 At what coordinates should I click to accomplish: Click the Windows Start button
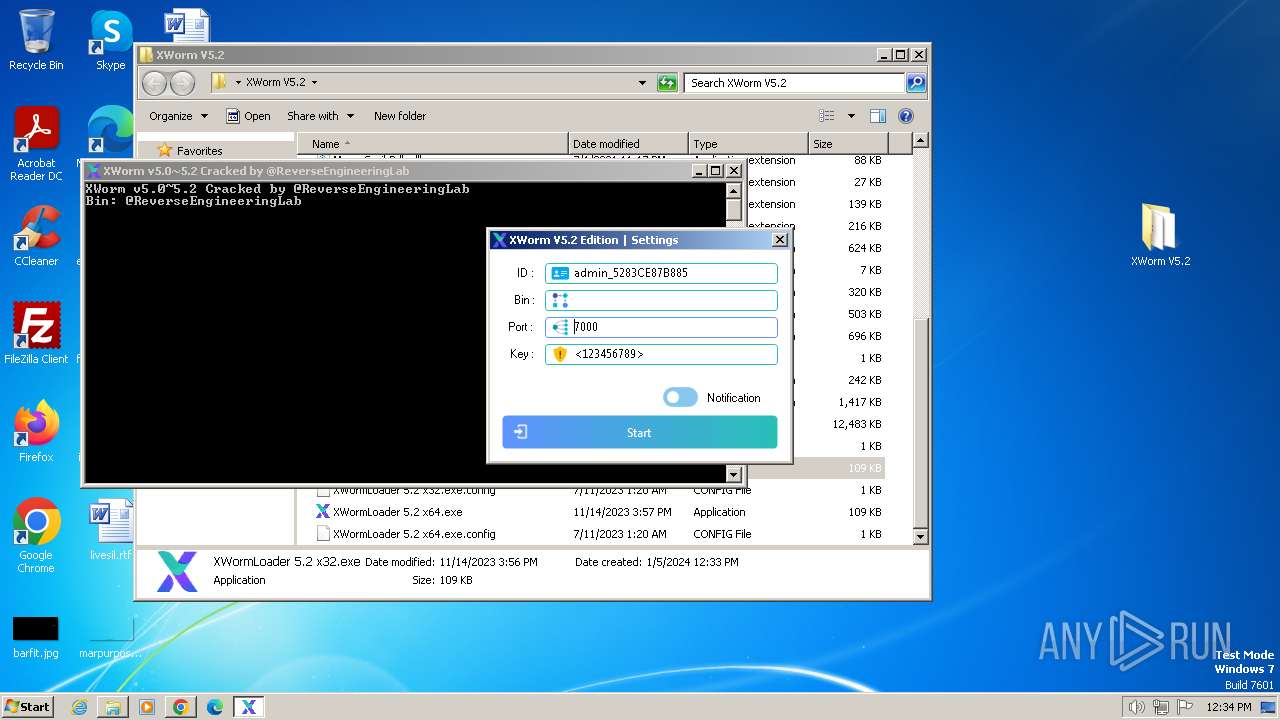(x=27, y=706)
